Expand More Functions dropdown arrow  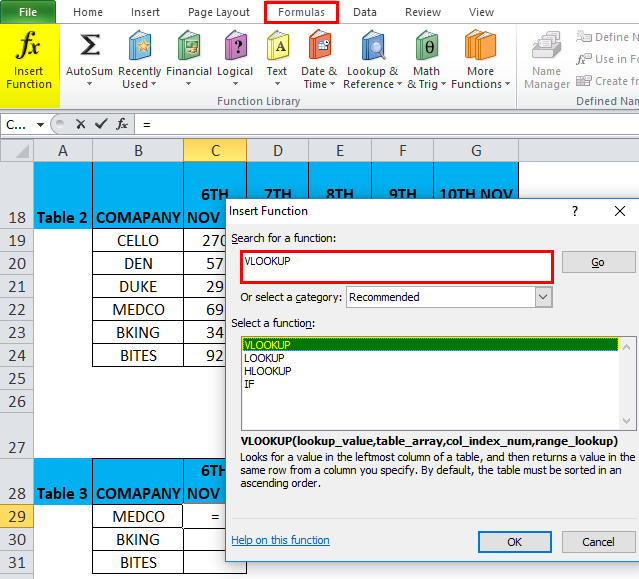pyautogui.click(x=507, y=84)
